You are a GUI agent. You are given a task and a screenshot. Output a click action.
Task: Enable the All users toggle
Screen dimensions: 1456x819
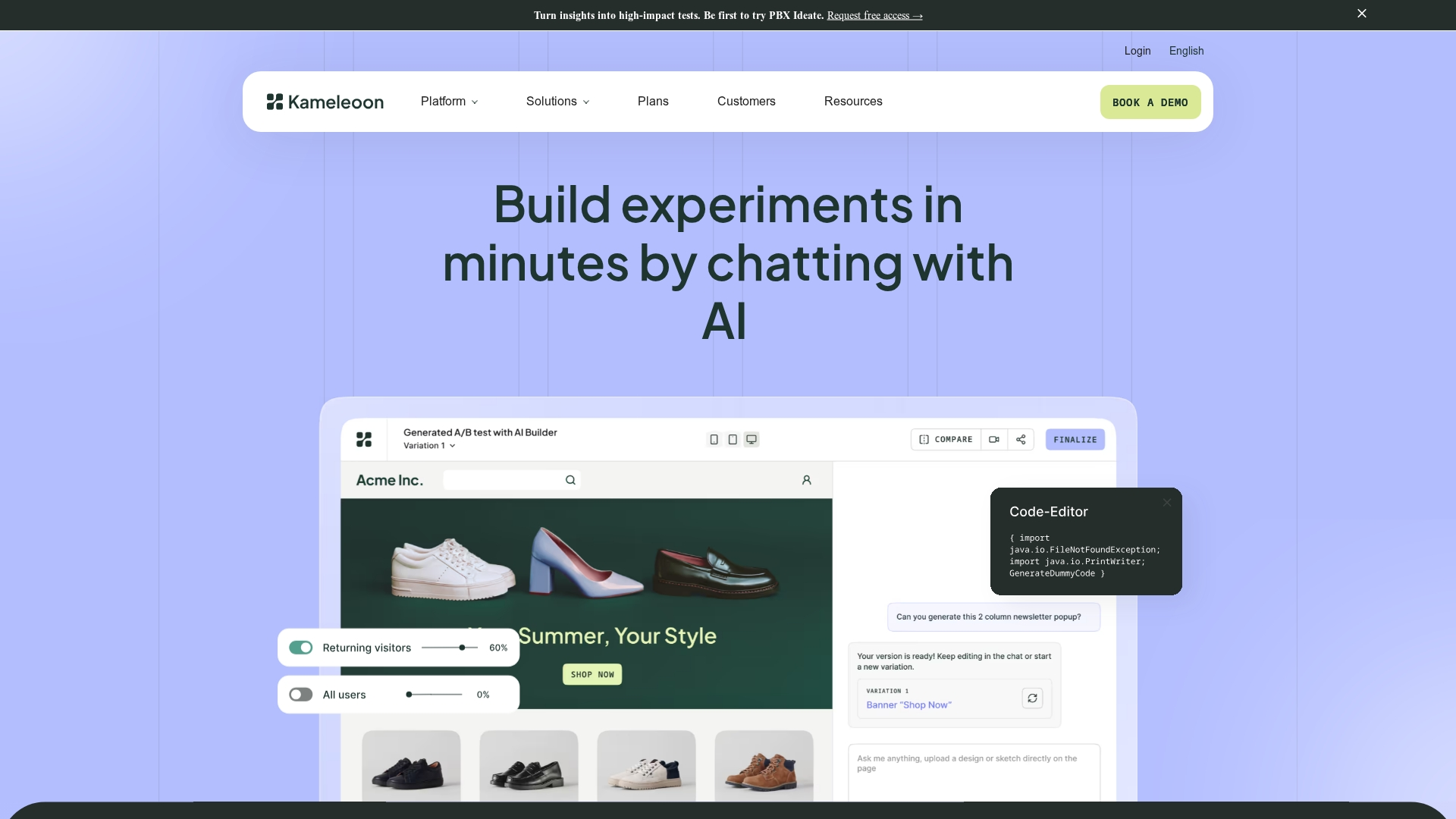tap(301, 695)
